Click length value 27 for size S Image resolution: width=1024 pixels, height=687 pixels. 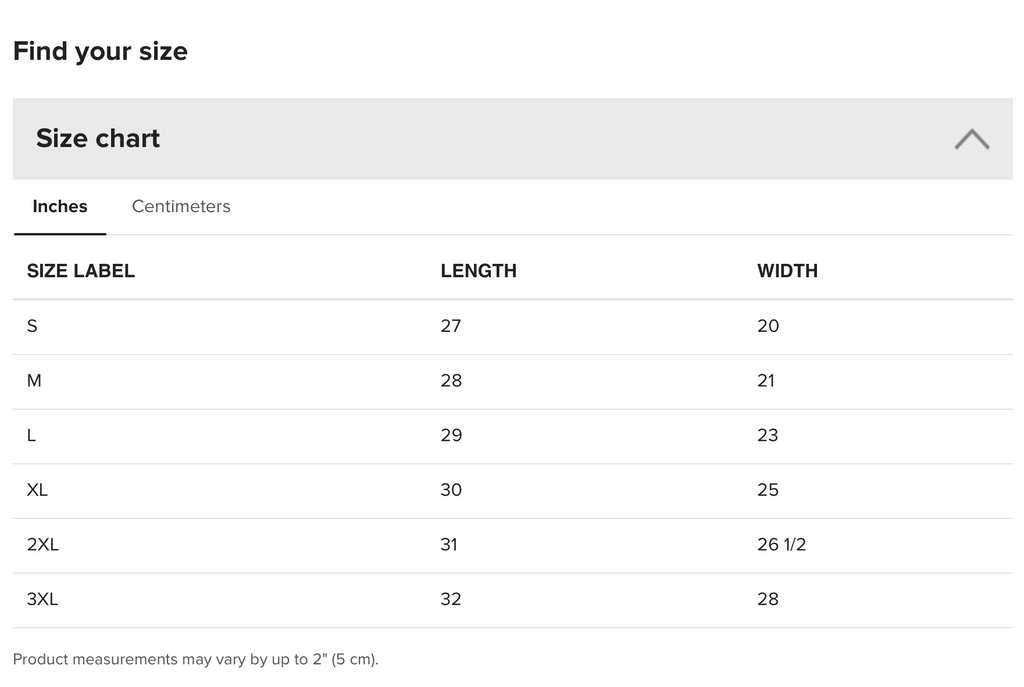(x=451, y=326)
